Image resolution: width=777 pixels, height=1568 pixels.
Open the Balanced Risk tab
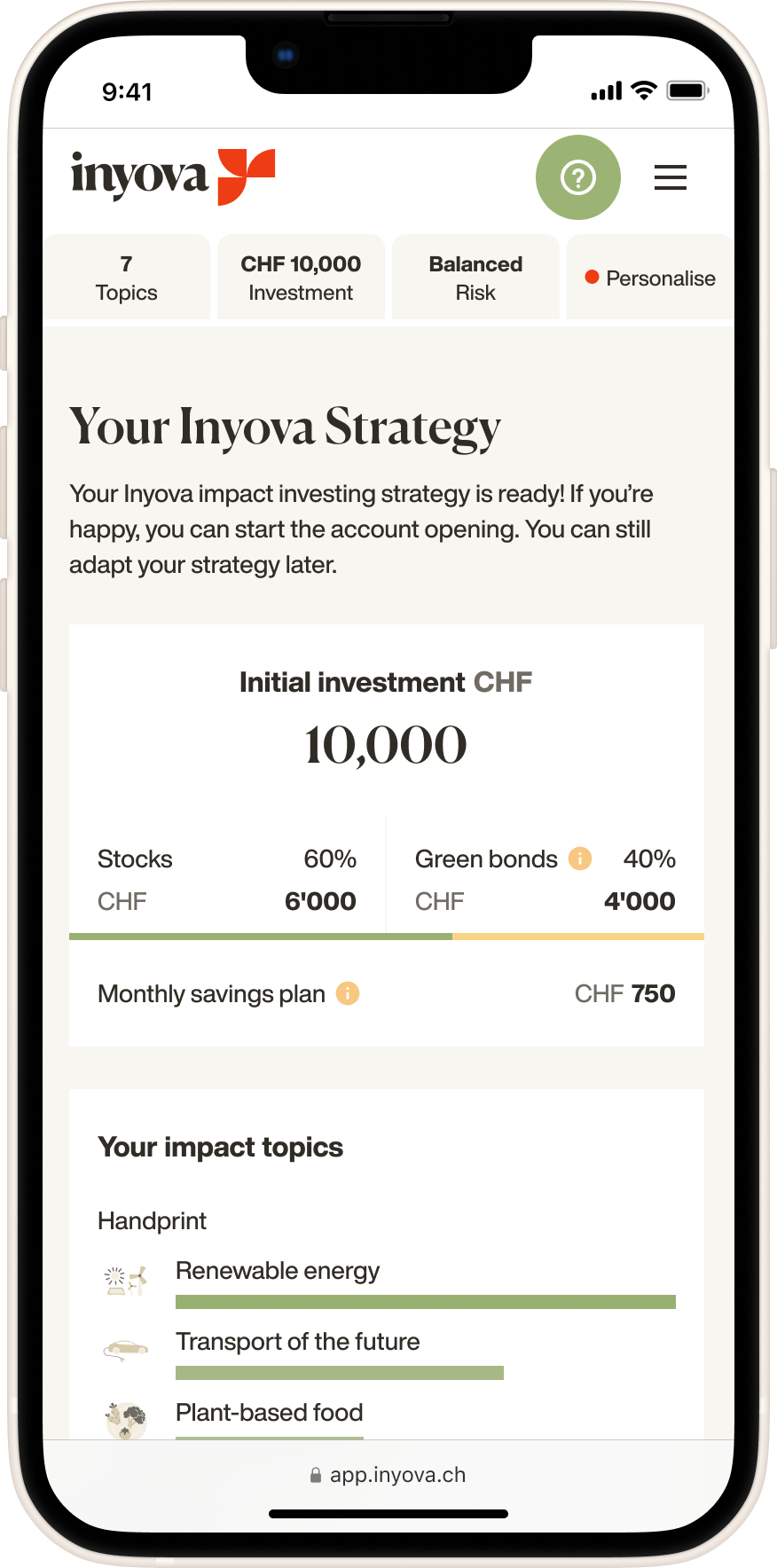pyautogui.click(x=475, y=278)
